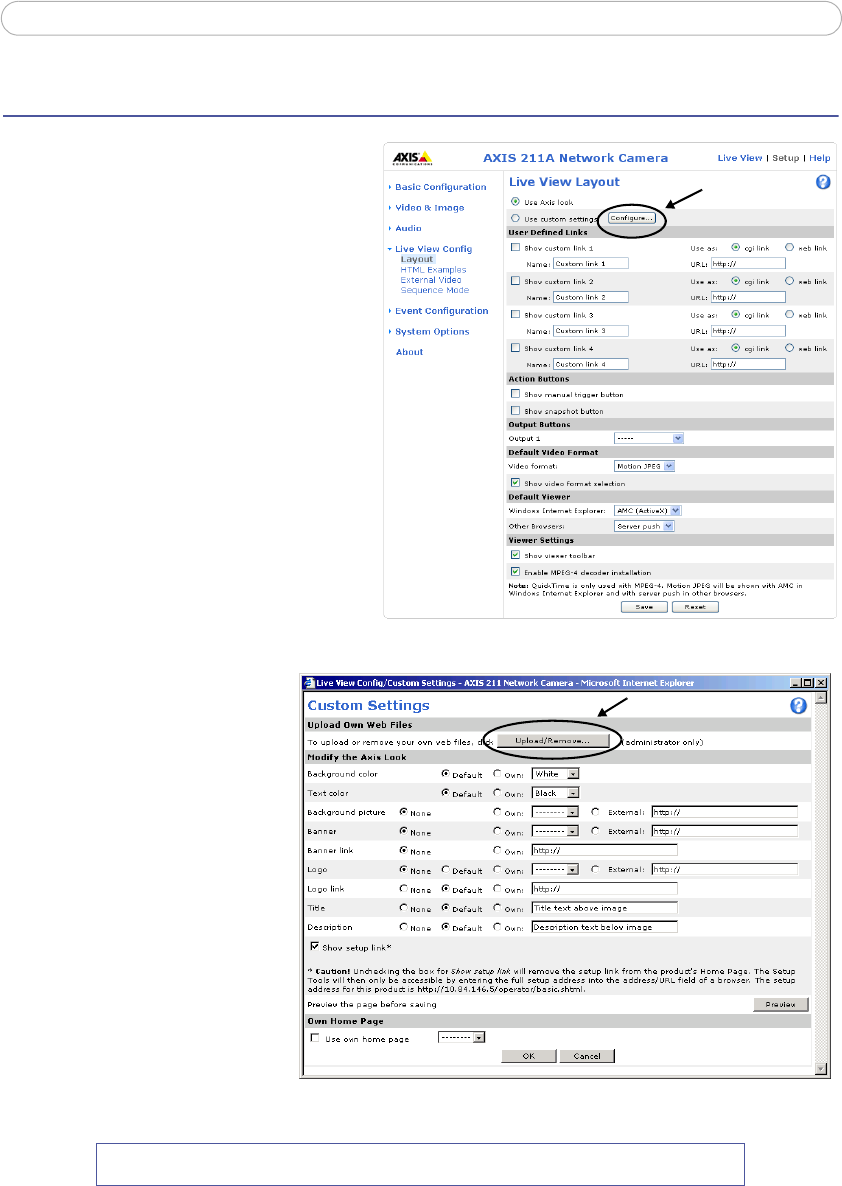Click 'Description text below image' field
This screenshot has height=1186, width=842.
point(604,927)
